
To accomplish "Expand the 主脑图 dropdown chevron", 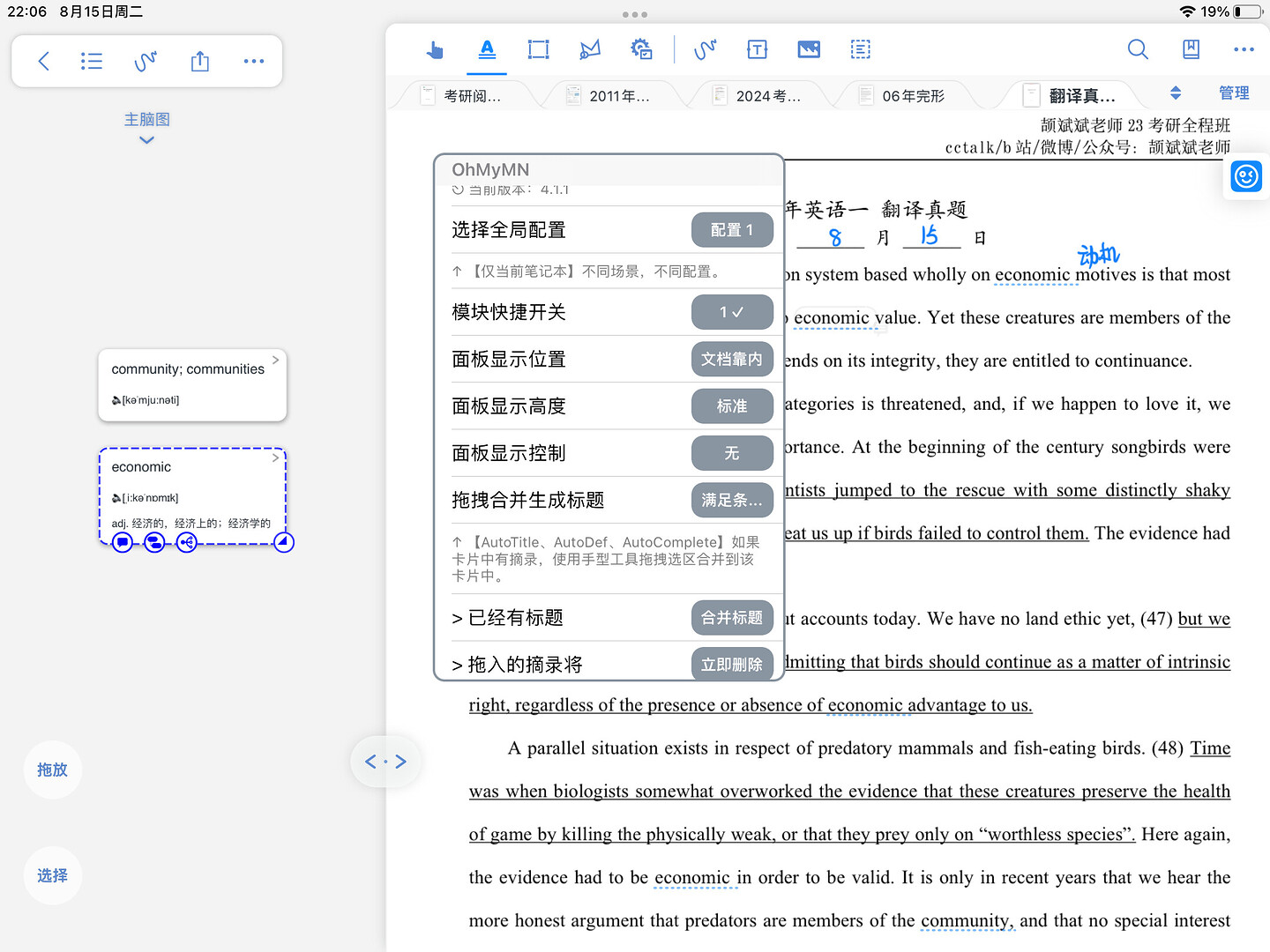I will (x=146, y=140).
